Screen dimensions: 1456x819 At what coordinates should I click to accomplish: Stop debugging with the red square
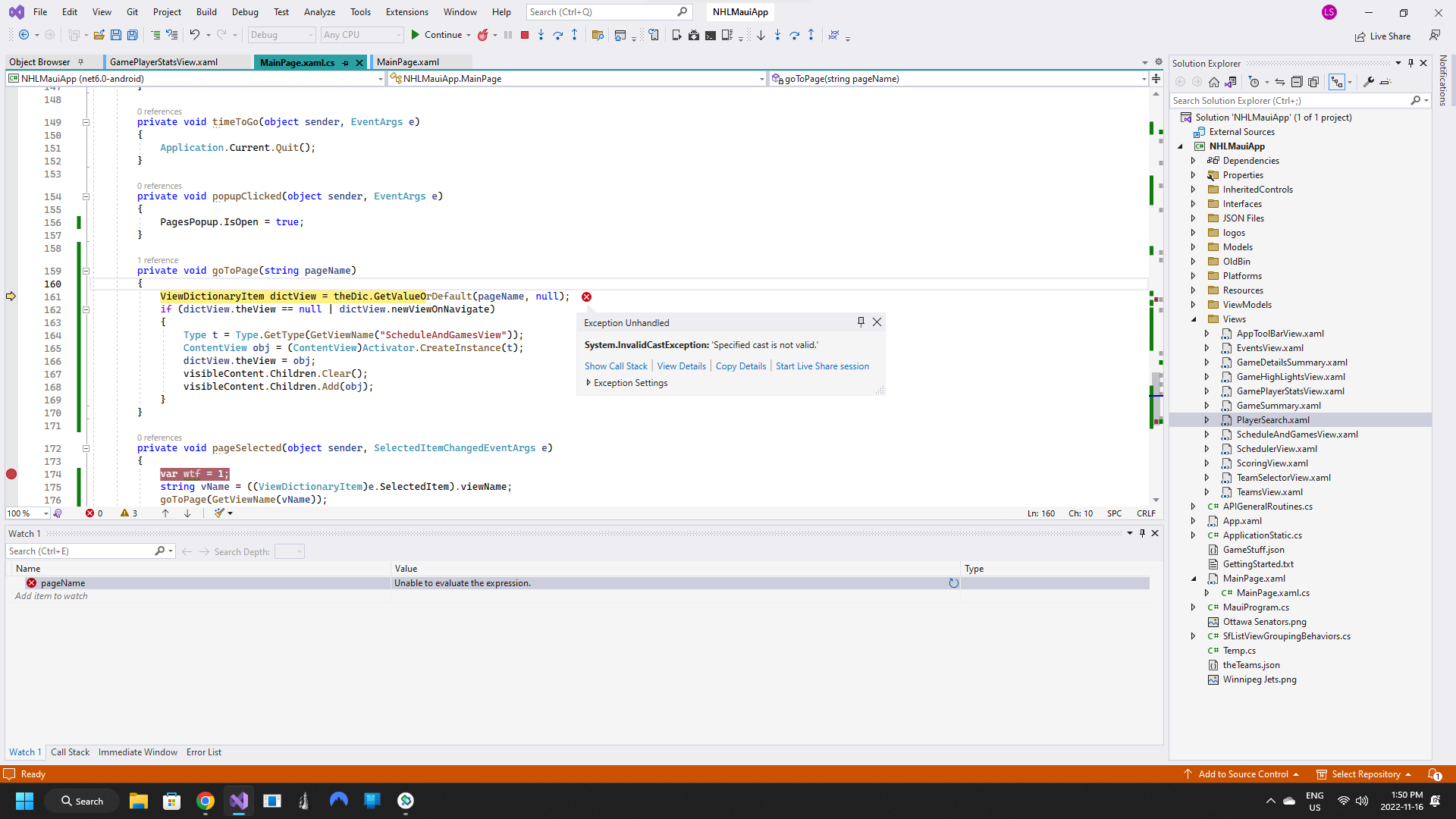coord(524,35)
